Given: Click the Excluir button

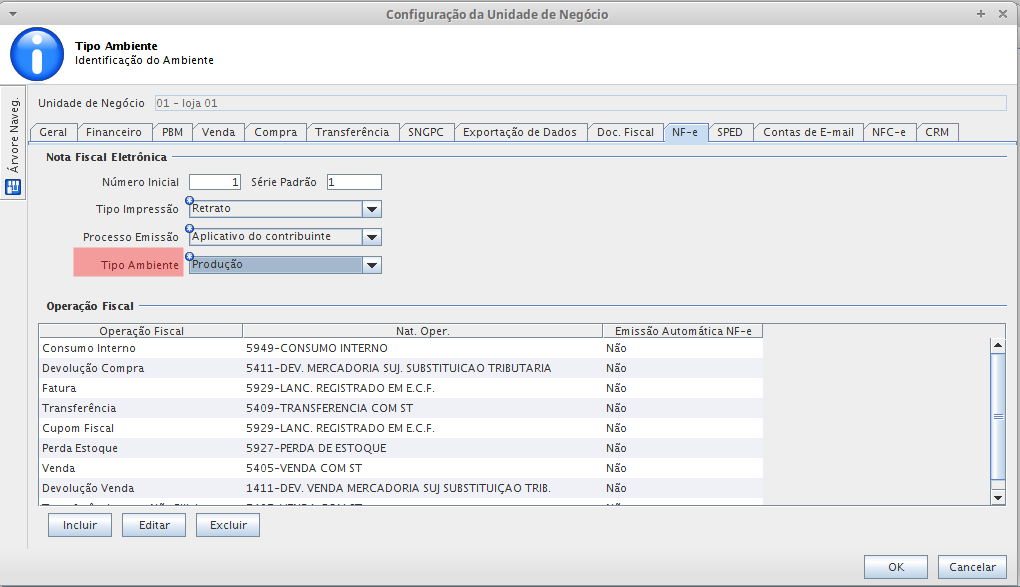Looking at the screenshot, I should click(228, 525).
